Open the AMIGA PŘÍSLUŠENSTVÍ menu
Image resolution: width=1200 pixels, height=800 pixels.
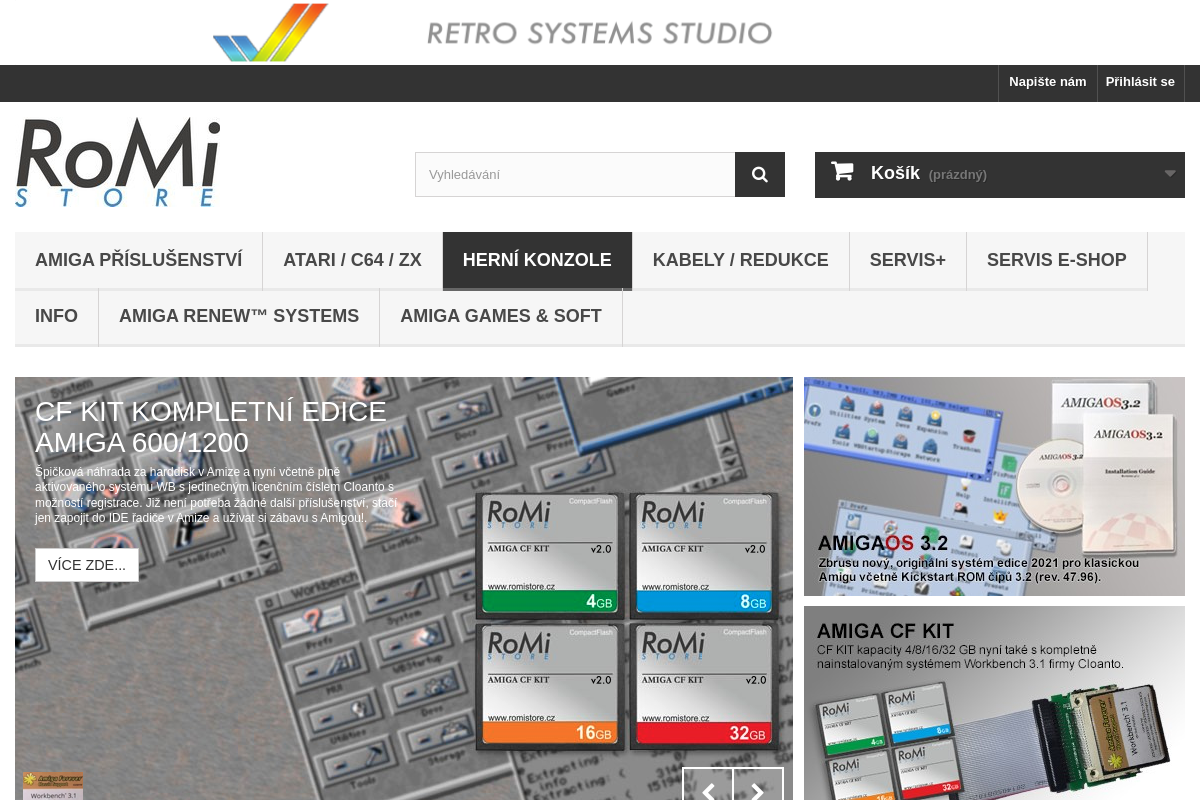[x=138, y=260]
